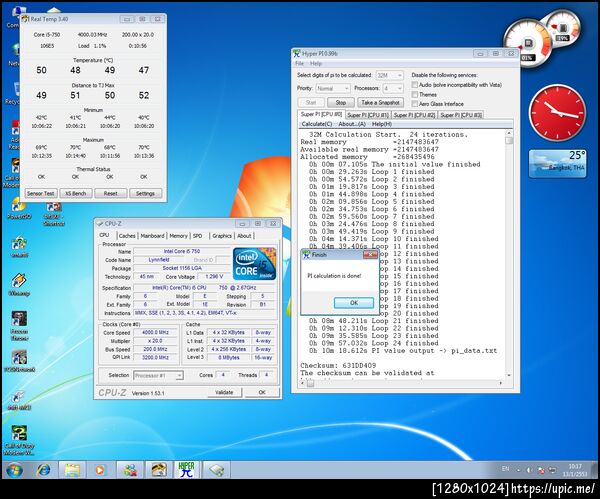Open the Network desktop icon
The image size is (600, 499).
[x=14, y=55]
